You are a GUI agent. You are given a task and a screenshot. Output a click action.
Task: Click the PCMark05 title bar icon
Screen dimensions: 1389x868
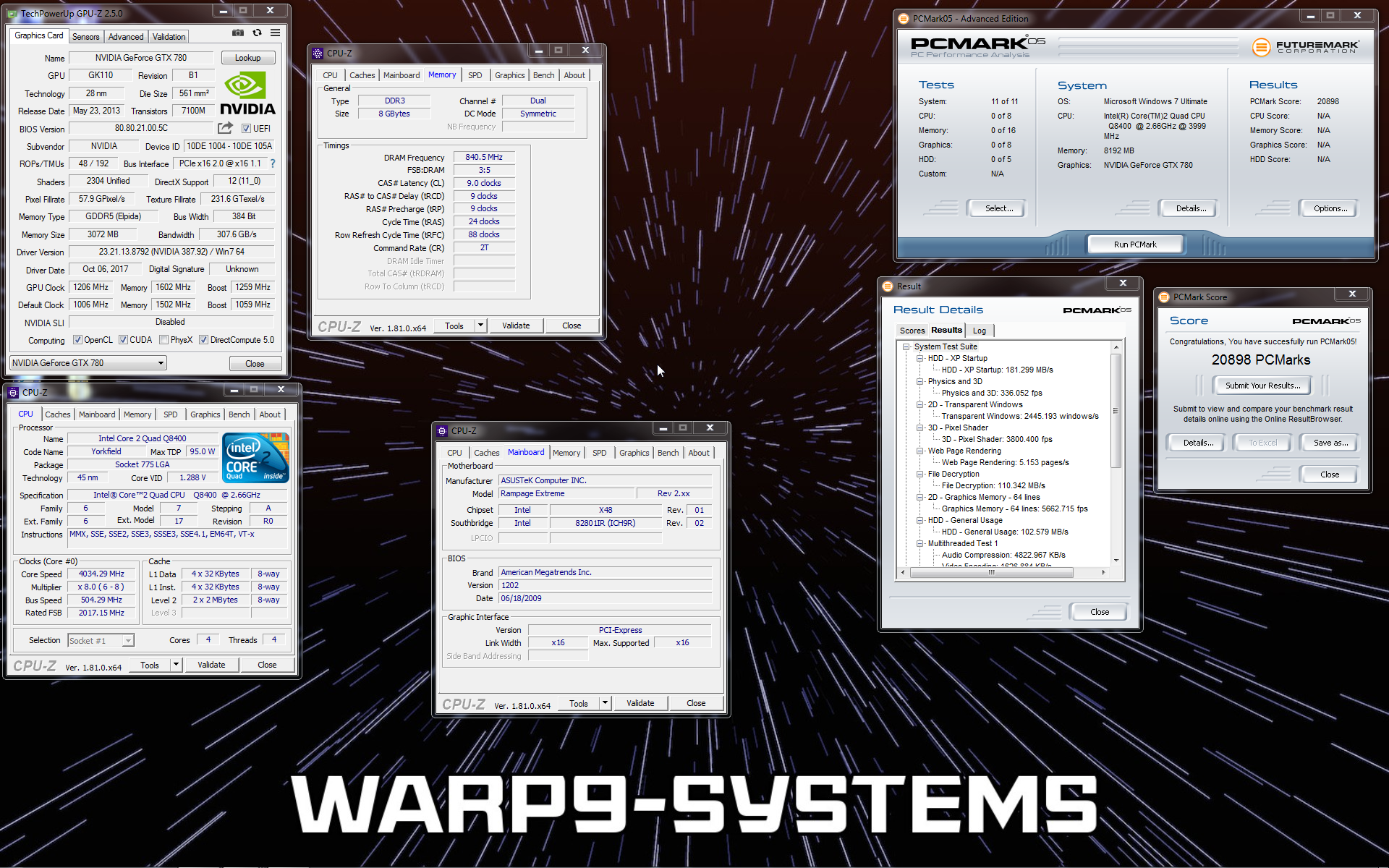pyautogui.click(x=903, y=19)
